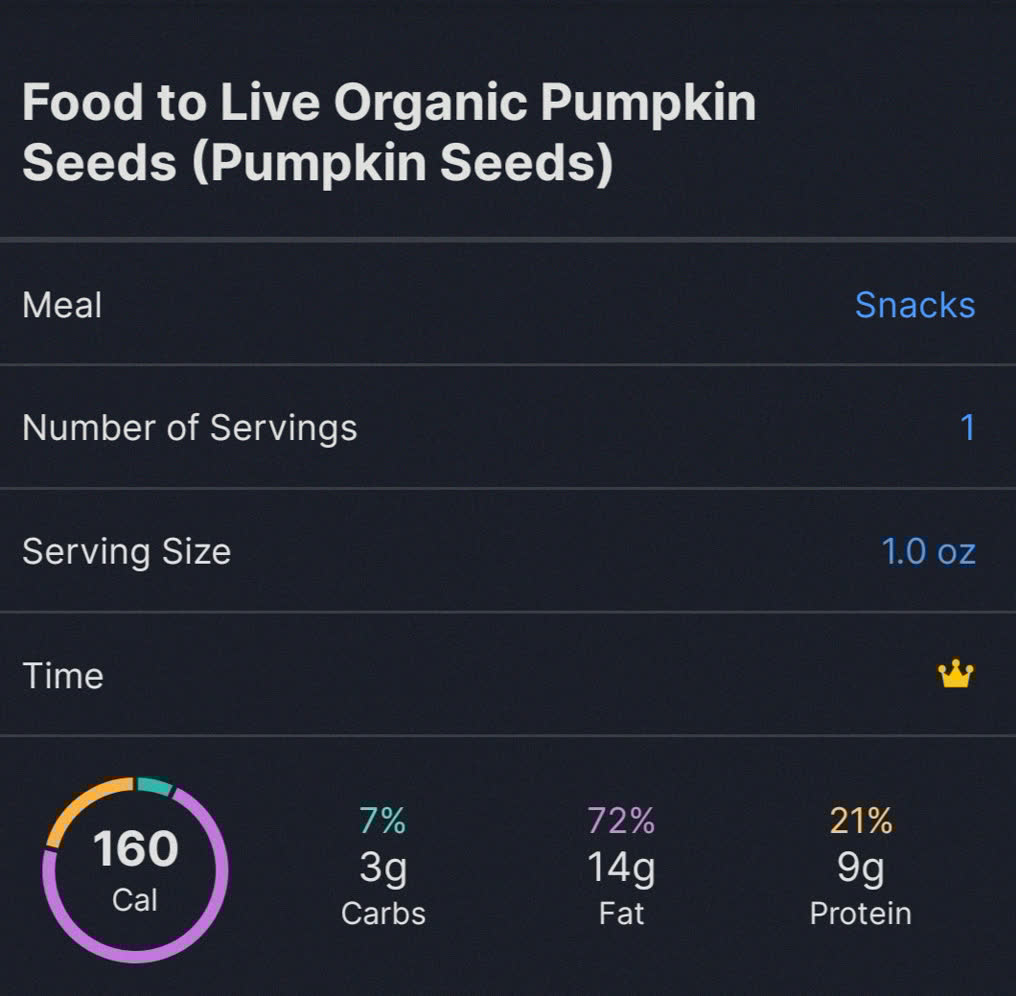Tap the 21% protein percentage
The width and height of the screenshot is (1016, 996).
tap(860, 821)
